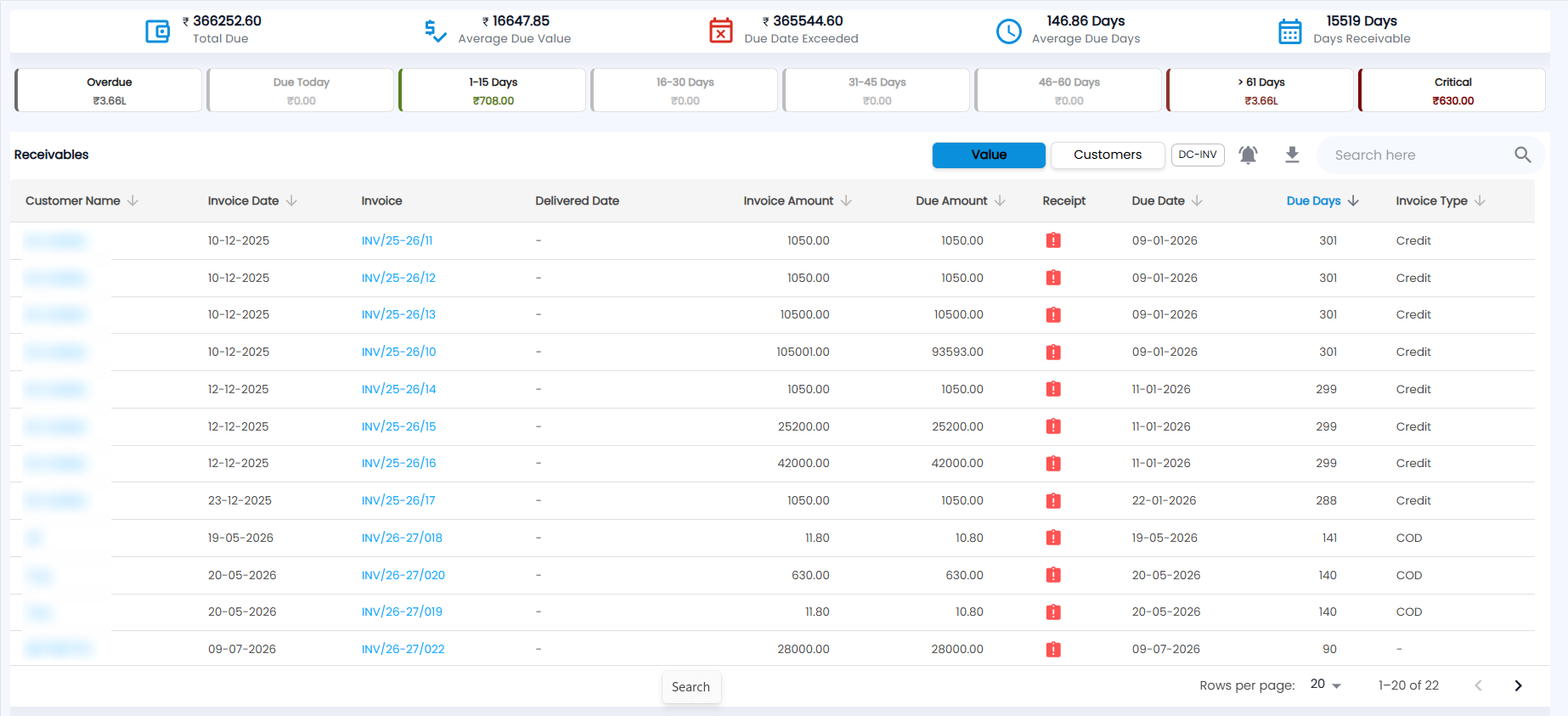Filter by 31-45 Days card
The width and height of the screenshot is (1568, 716).
click(877, 90)
